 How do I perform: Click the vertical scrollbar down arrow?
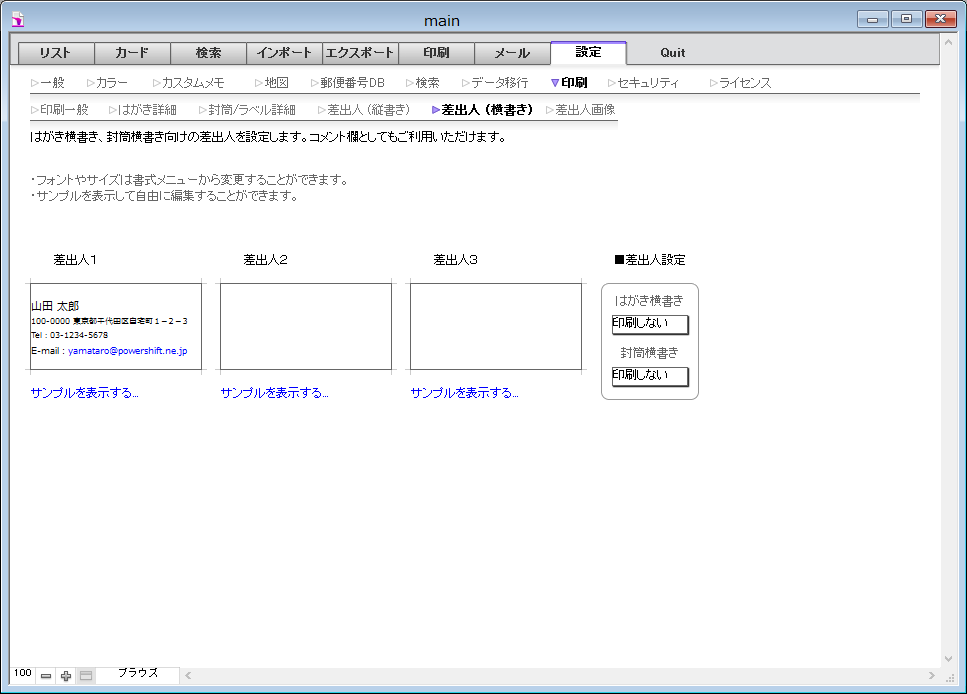(948, 659)
